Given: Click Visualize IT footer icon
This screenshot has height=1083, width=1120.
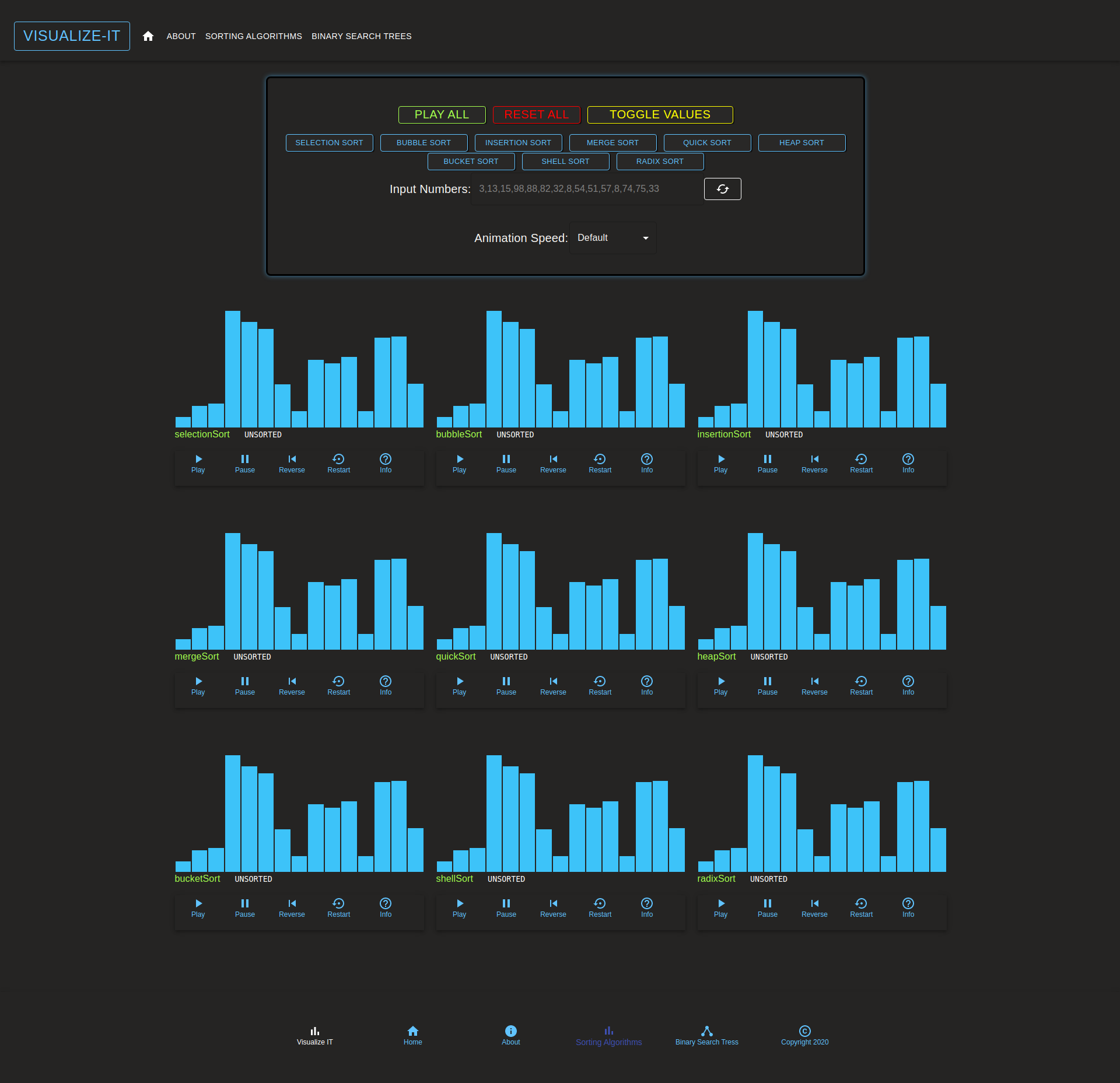Looking at the screenshot, I should coord(315,1036).
